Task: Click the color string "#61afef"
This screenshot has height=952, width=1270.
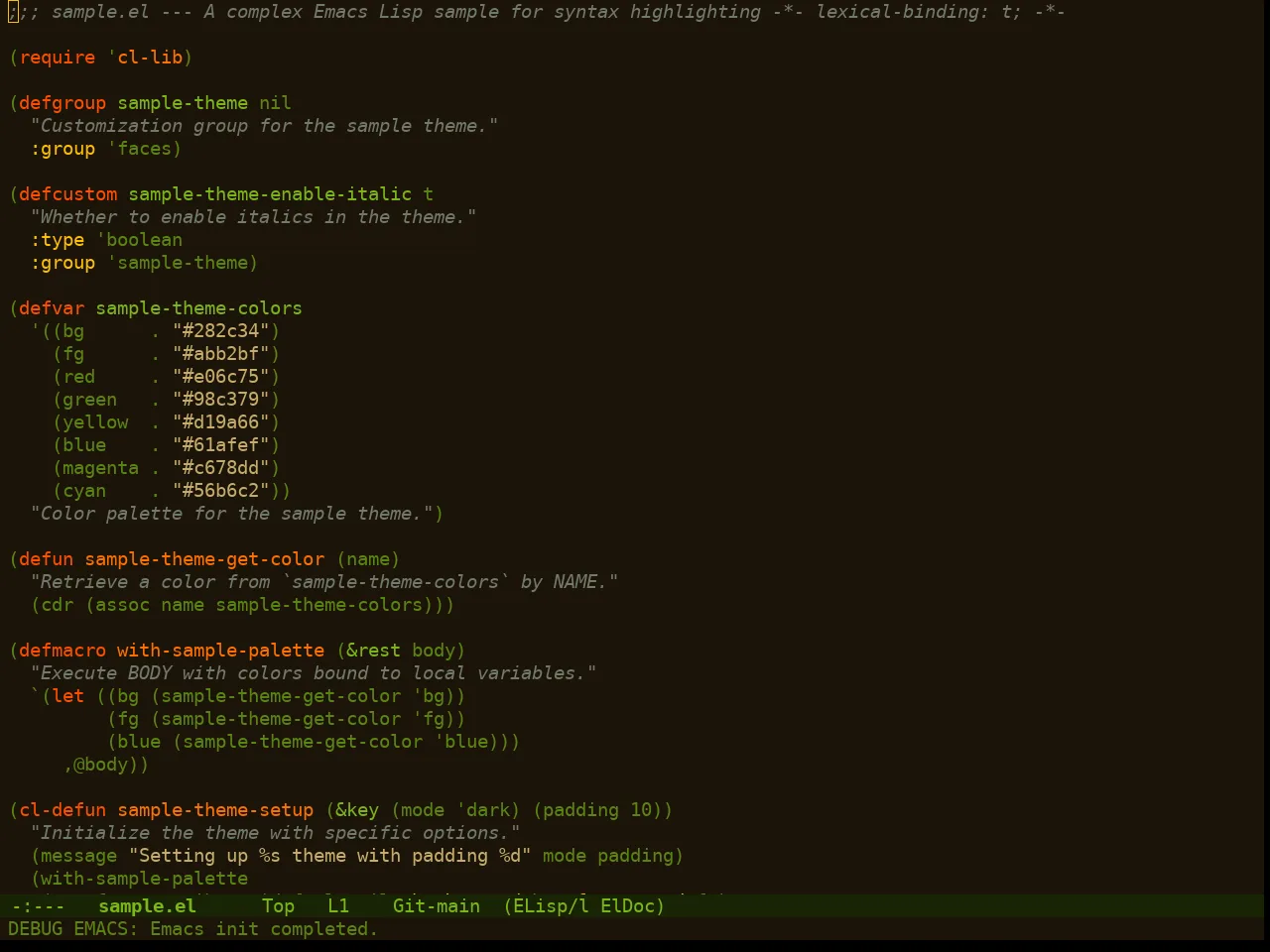Action: pos(220,445)
